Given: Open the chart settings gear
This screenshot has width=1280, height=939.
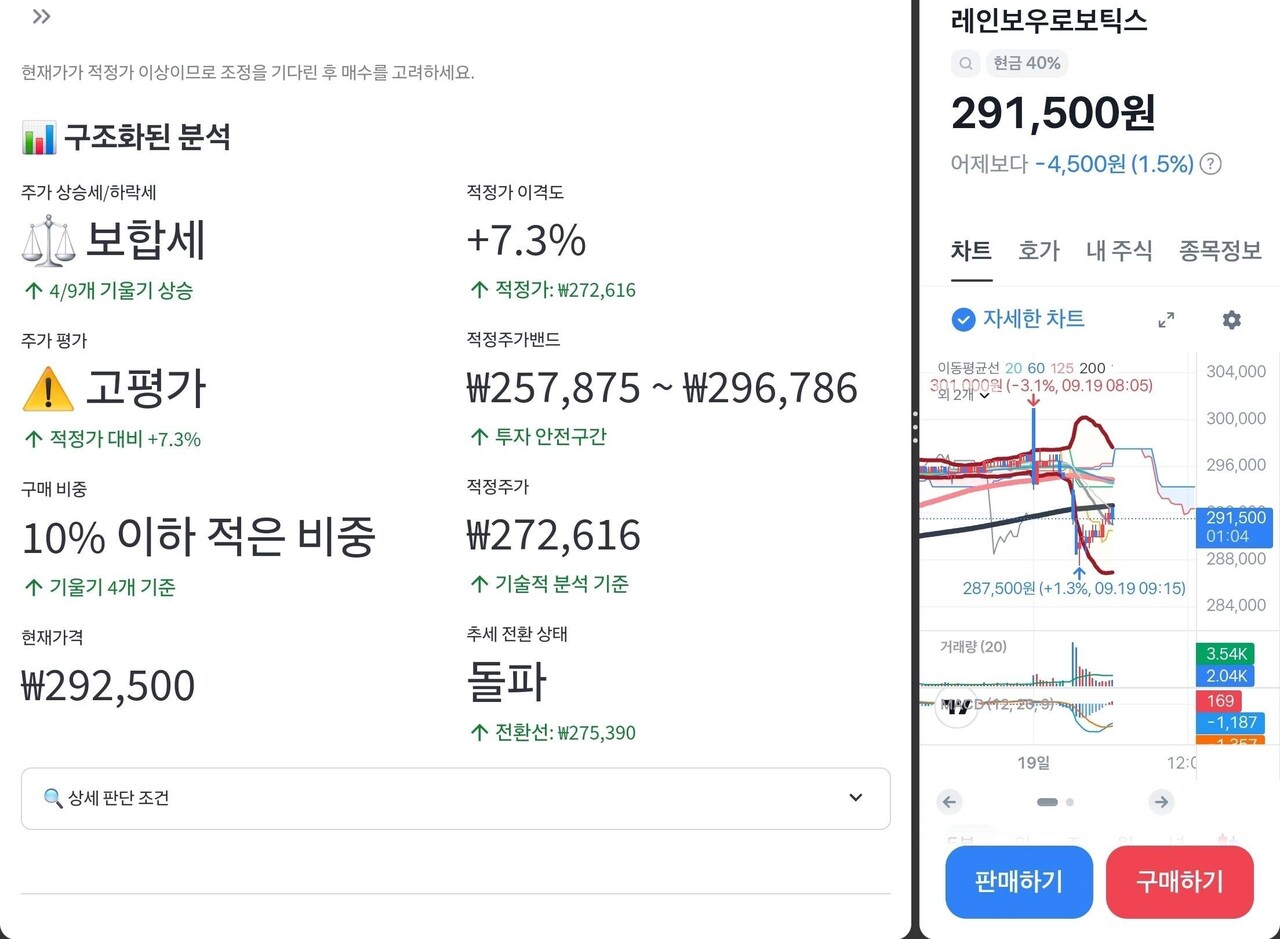Looking at the screenshot, I should pyautogui.click(x=1231, y=320).
